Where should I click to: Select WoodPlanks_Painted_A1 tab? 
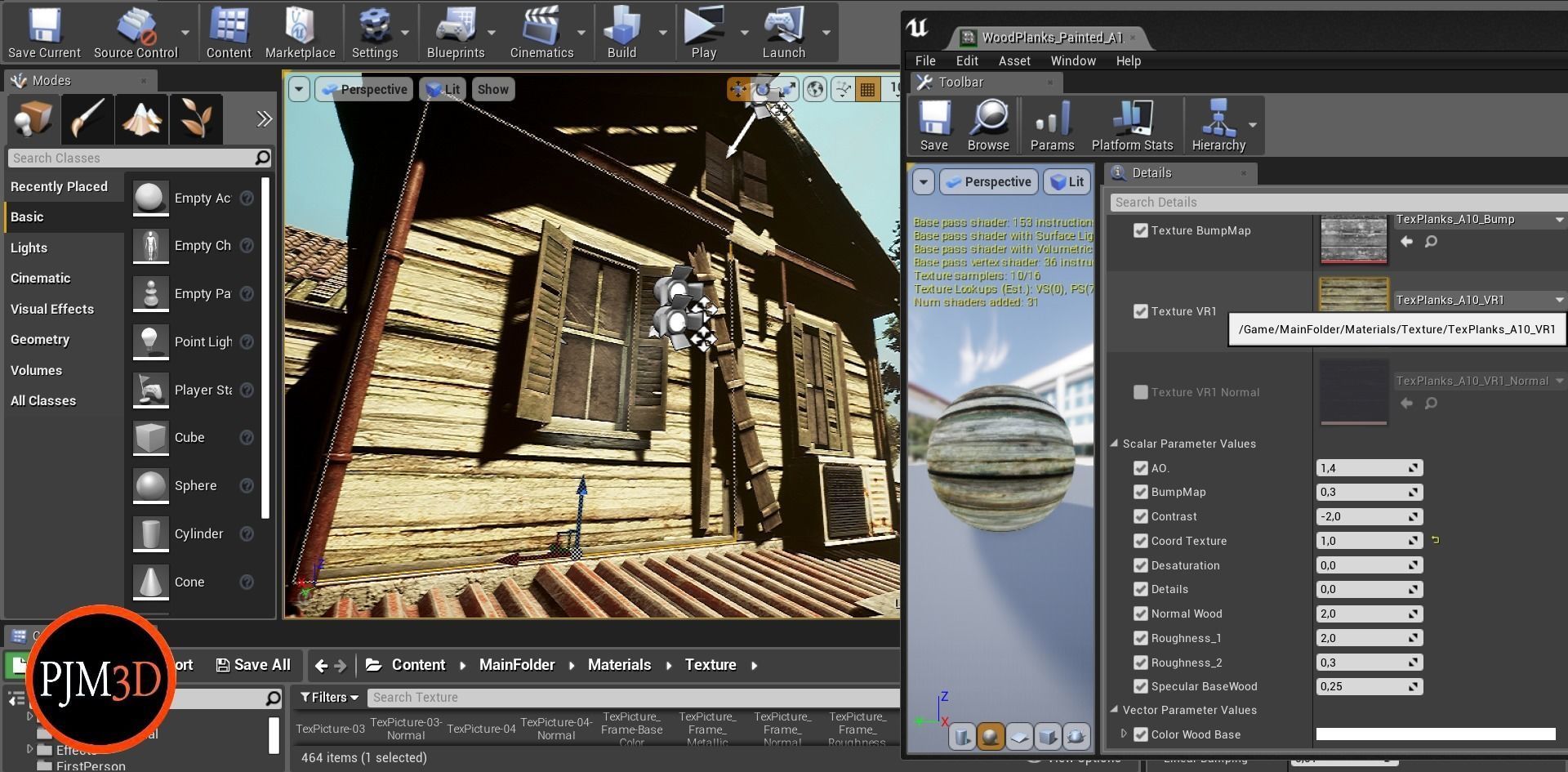tap(1050, 38)
